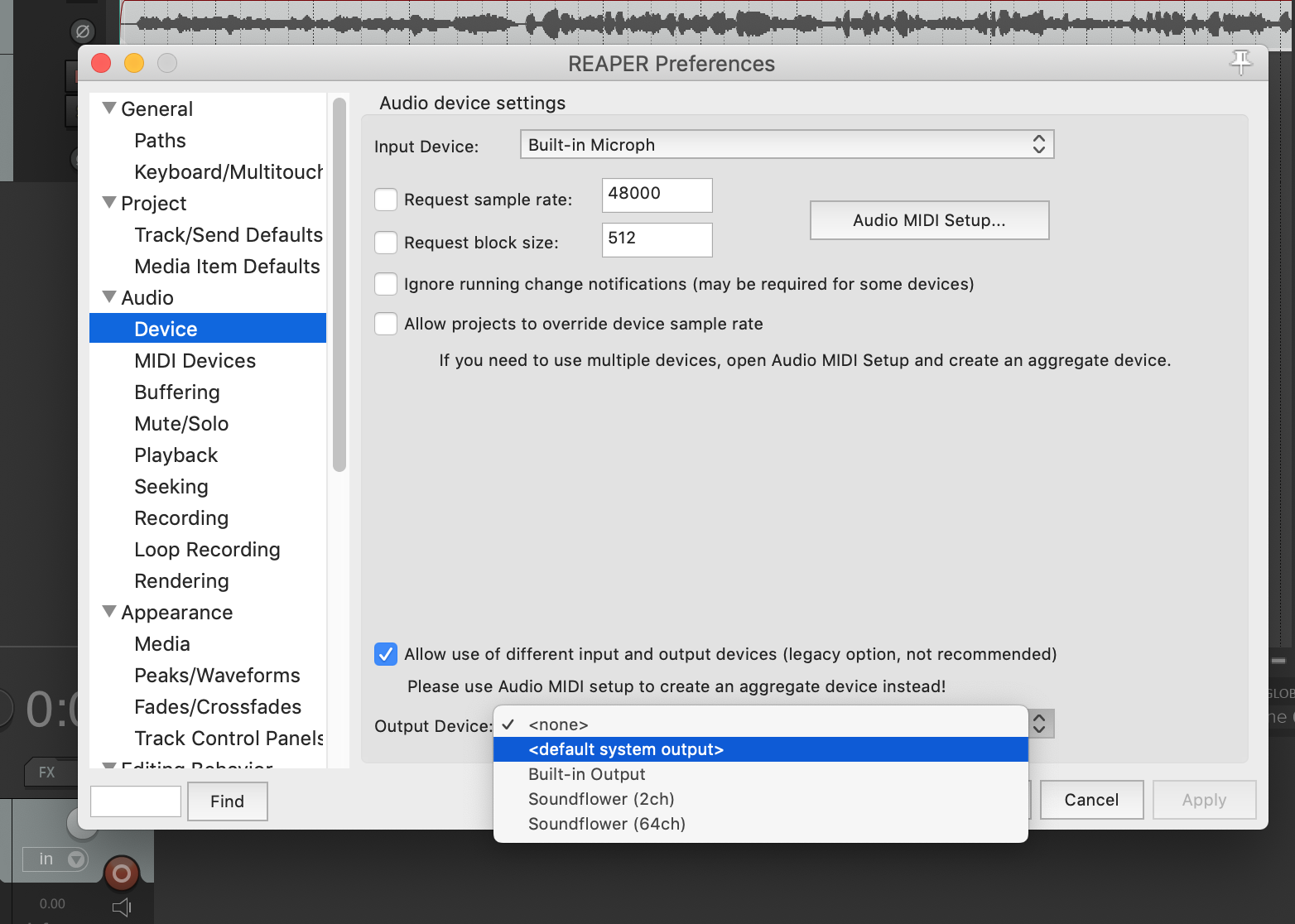Collapse the Audio section triangle
Screen dimensions: 1295x924
point(108,296)
